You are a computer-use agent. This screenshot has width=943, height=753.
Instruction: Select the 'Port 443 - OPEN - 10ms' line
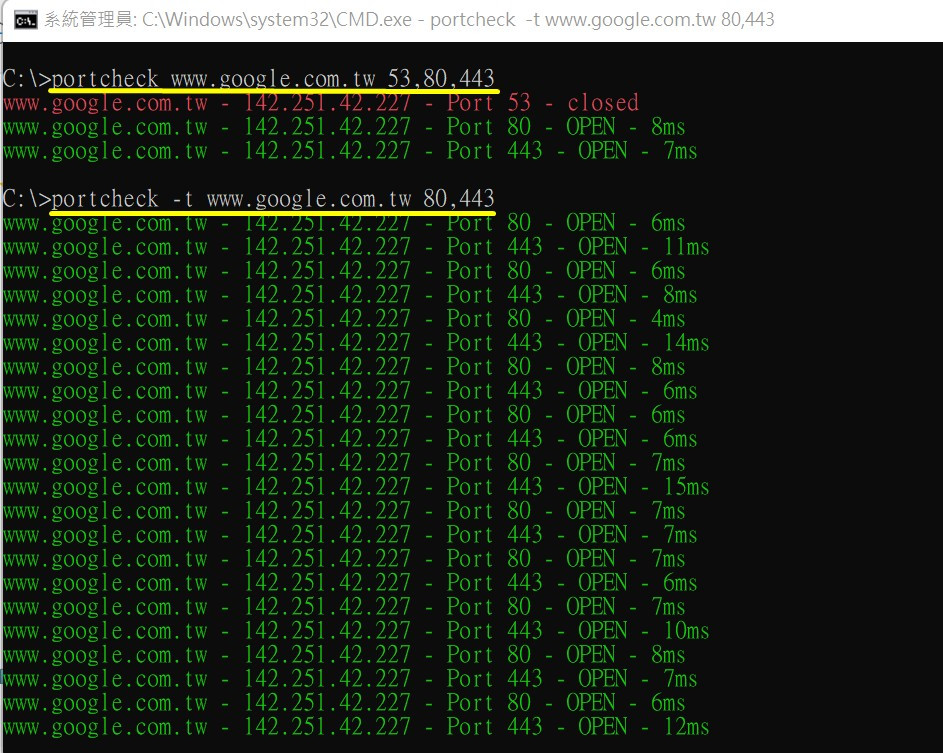[x=356, y=632]
